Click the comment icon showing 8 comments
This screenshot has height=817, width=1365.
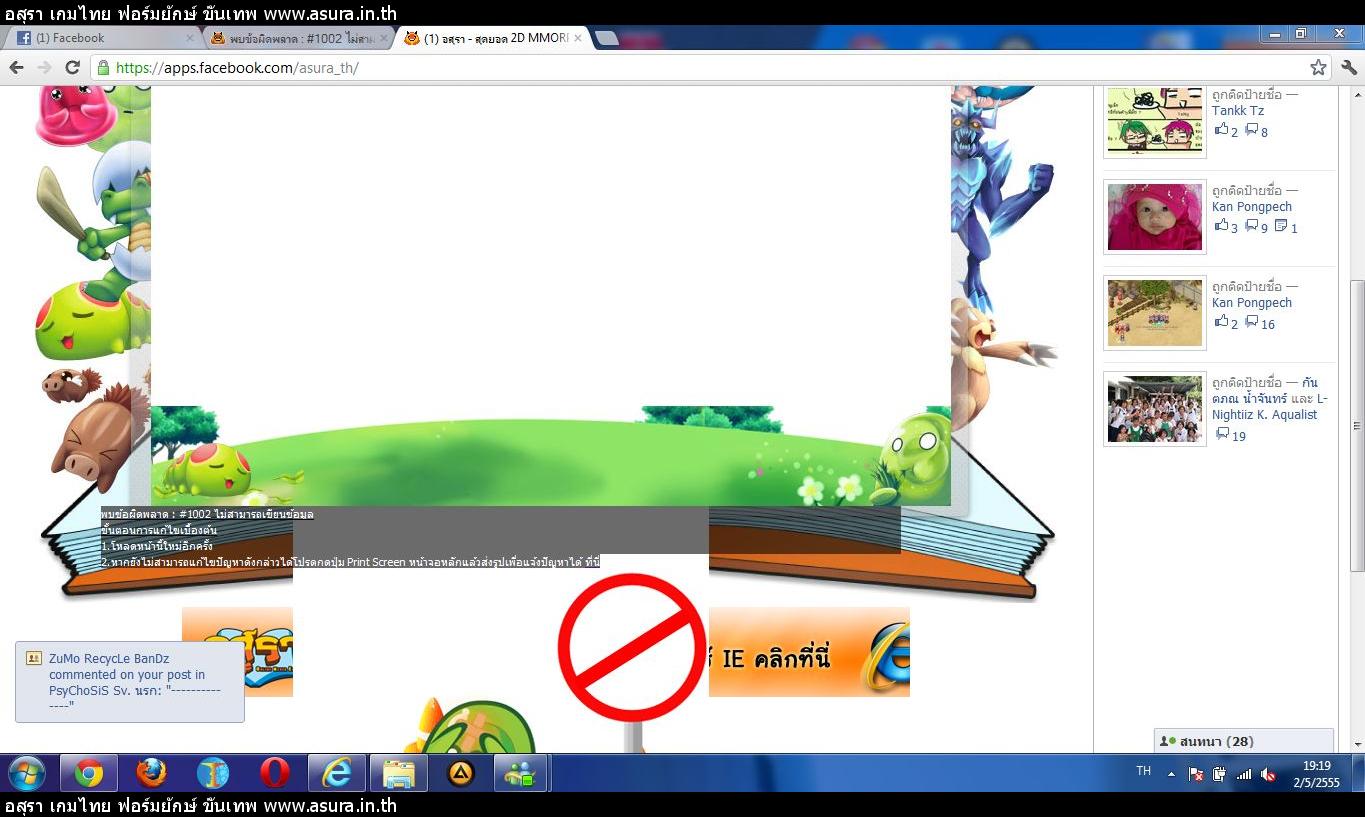[1250, 130]
